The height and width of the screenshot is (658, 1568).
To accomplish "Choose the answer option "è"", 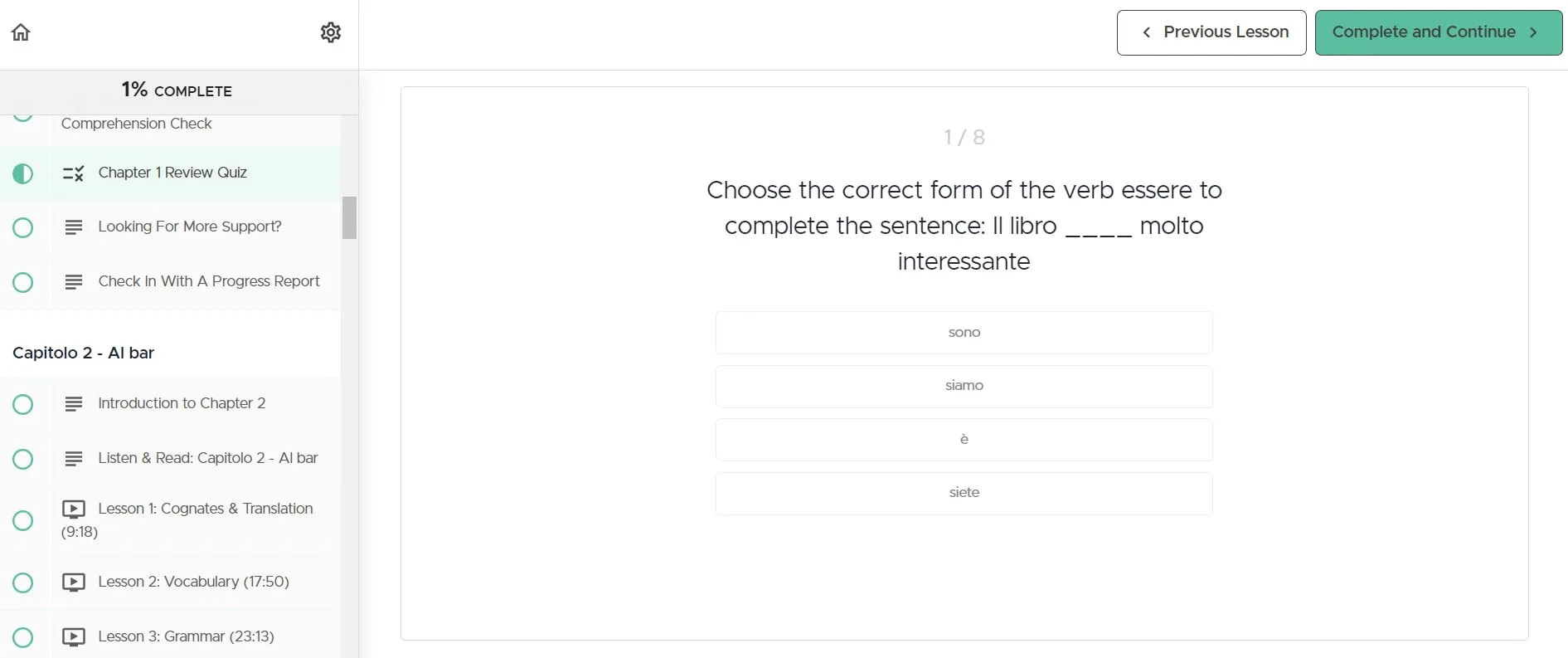I will click(964, 440).
